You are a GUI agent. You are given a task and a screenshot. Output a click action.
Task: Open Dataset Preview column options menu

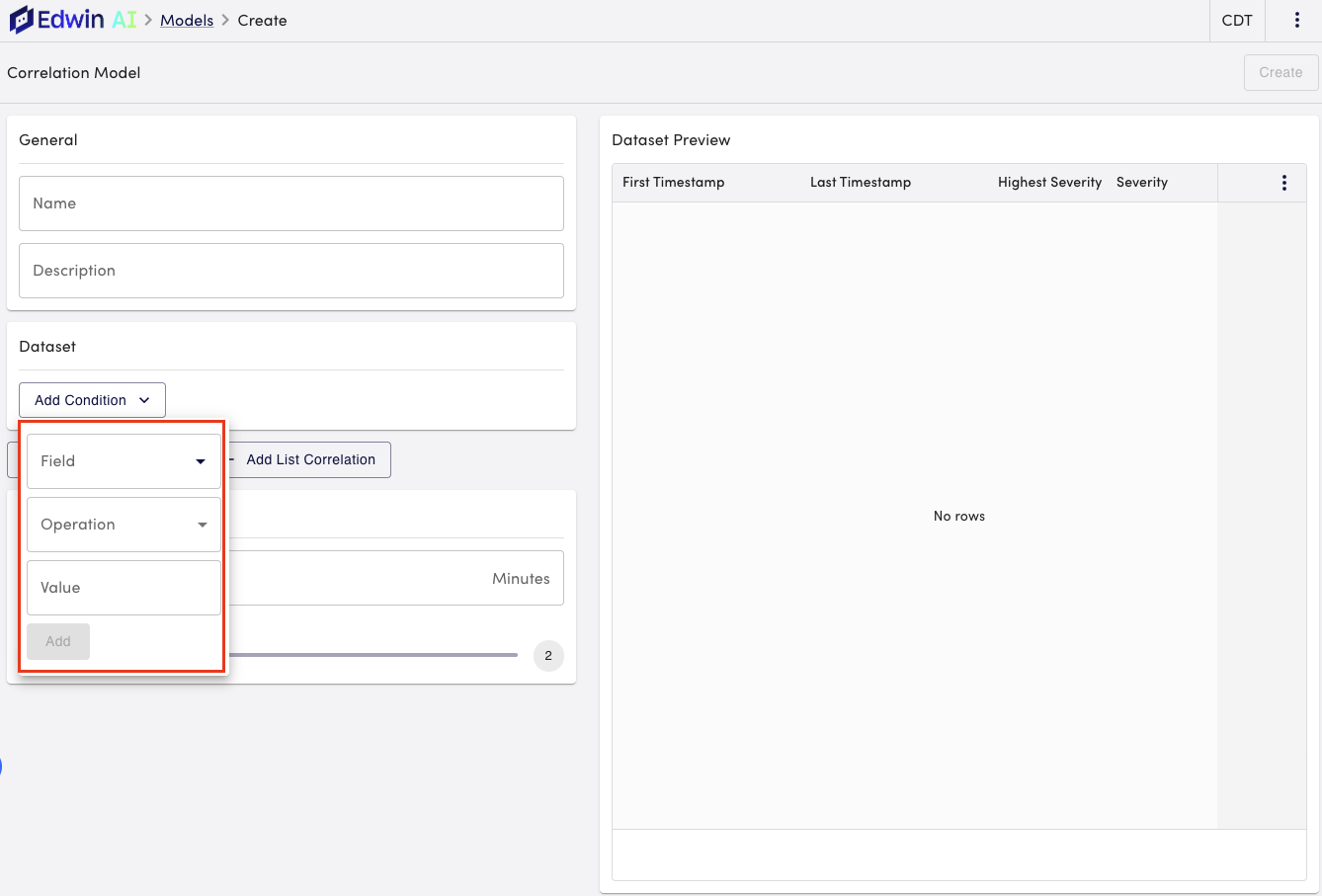click(x=1283, y=183)
